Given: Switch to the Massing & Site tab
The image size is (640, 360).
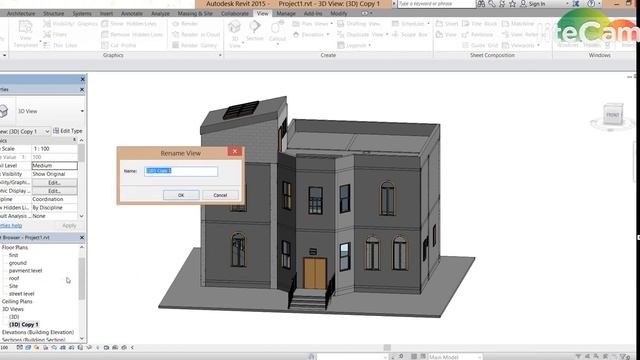Looking at the screenshot, I should tap(195, 13).
